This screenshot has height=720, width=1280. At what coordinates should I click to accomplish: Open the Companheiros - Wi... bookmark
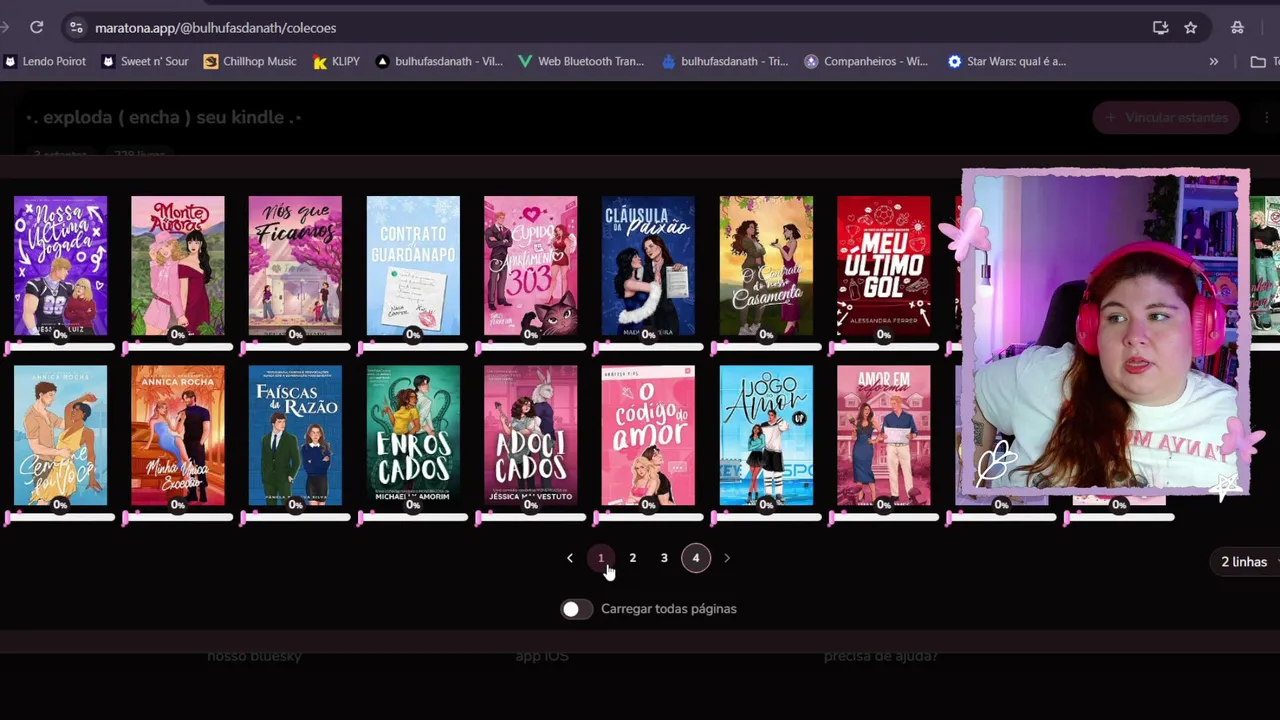click(866, 61)
